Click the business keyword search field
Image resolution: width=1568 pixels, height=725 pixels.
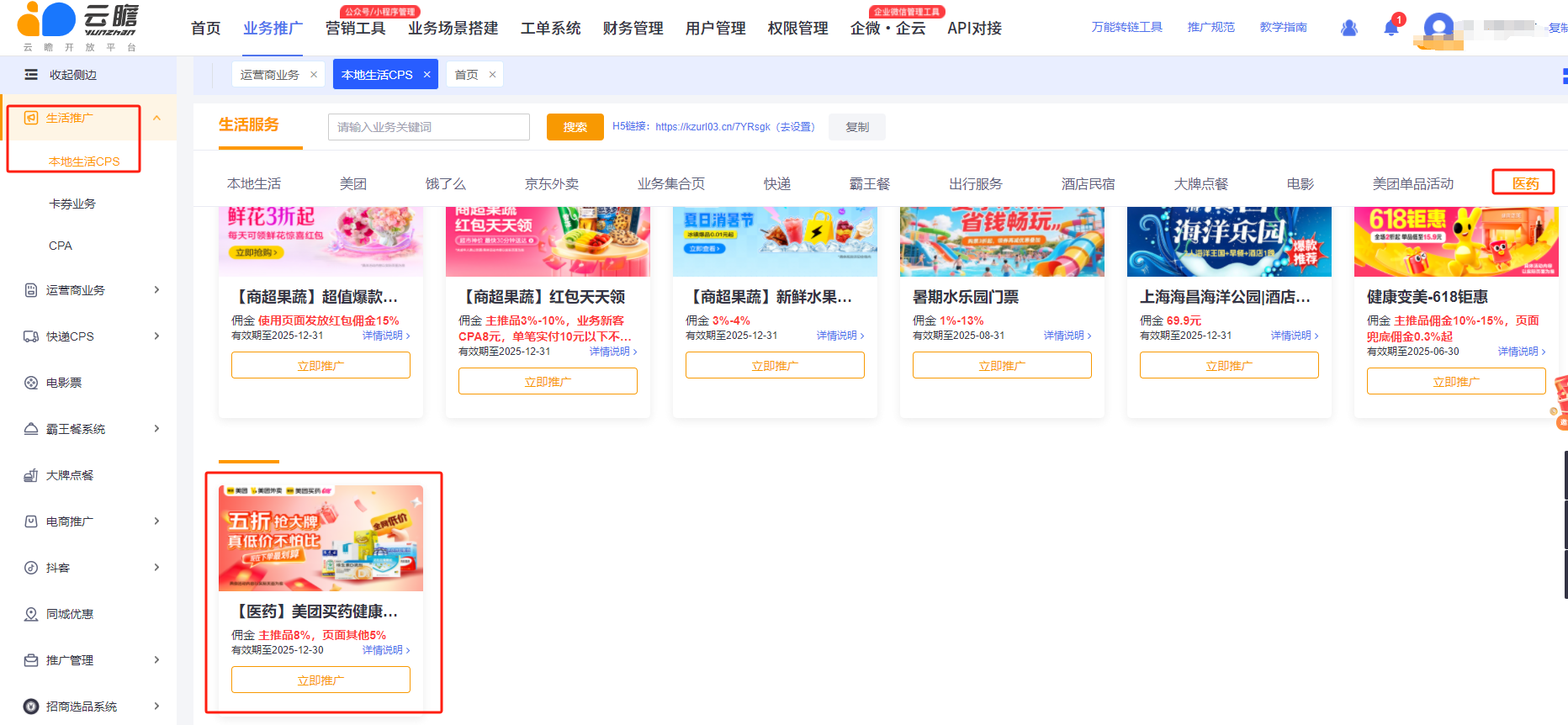coord(429,127)
